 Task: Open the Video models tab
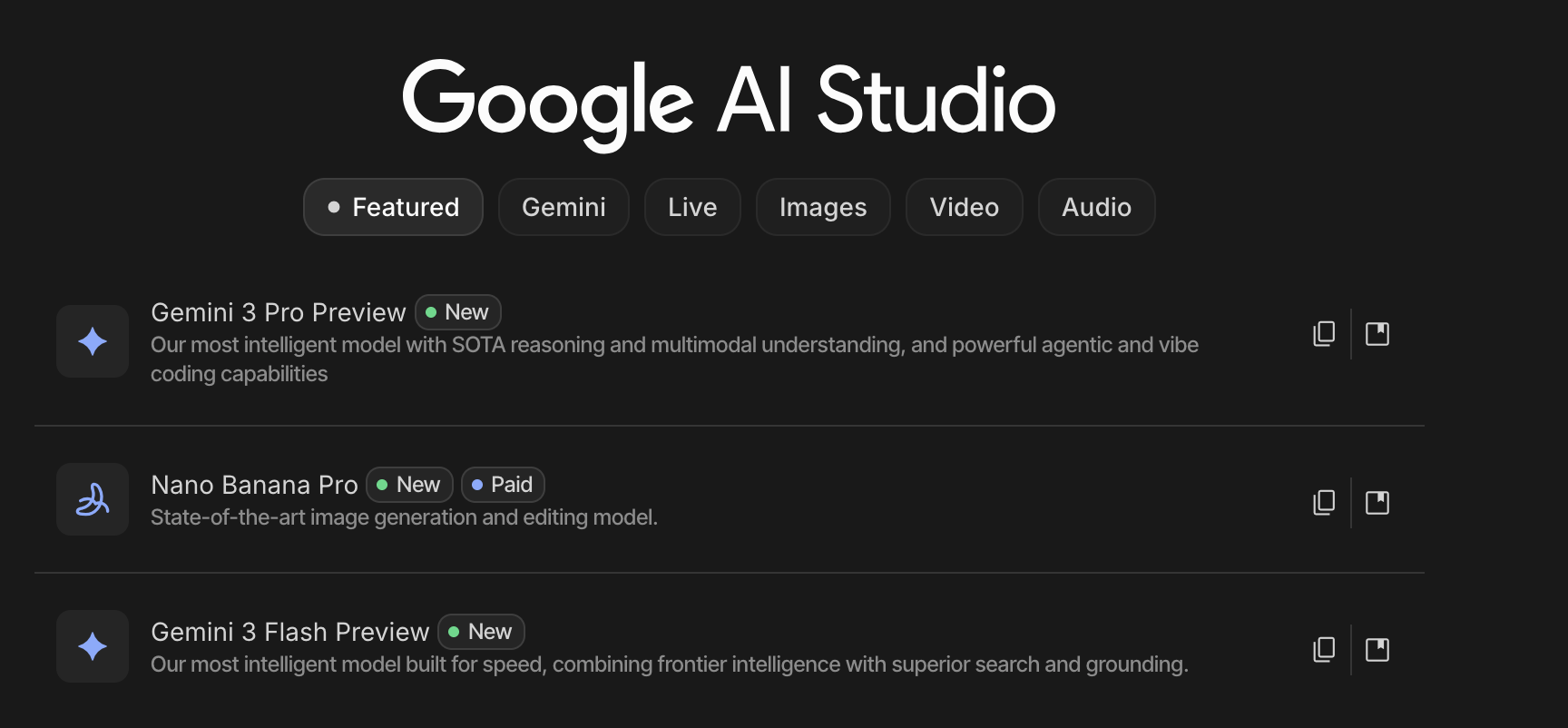[964, 207]
